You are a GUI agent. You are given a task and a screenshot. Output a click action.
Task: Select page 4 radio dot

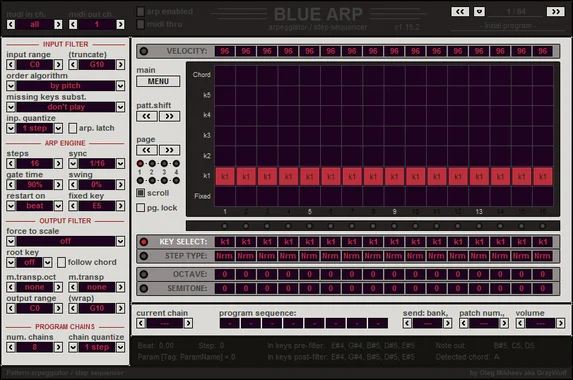(176, 163)
